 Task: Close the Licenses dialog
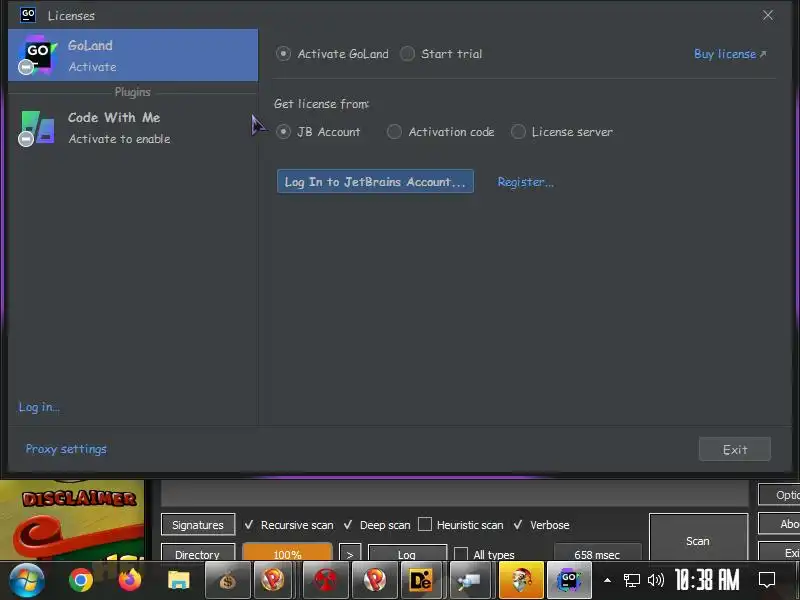[x=768, y=15]
